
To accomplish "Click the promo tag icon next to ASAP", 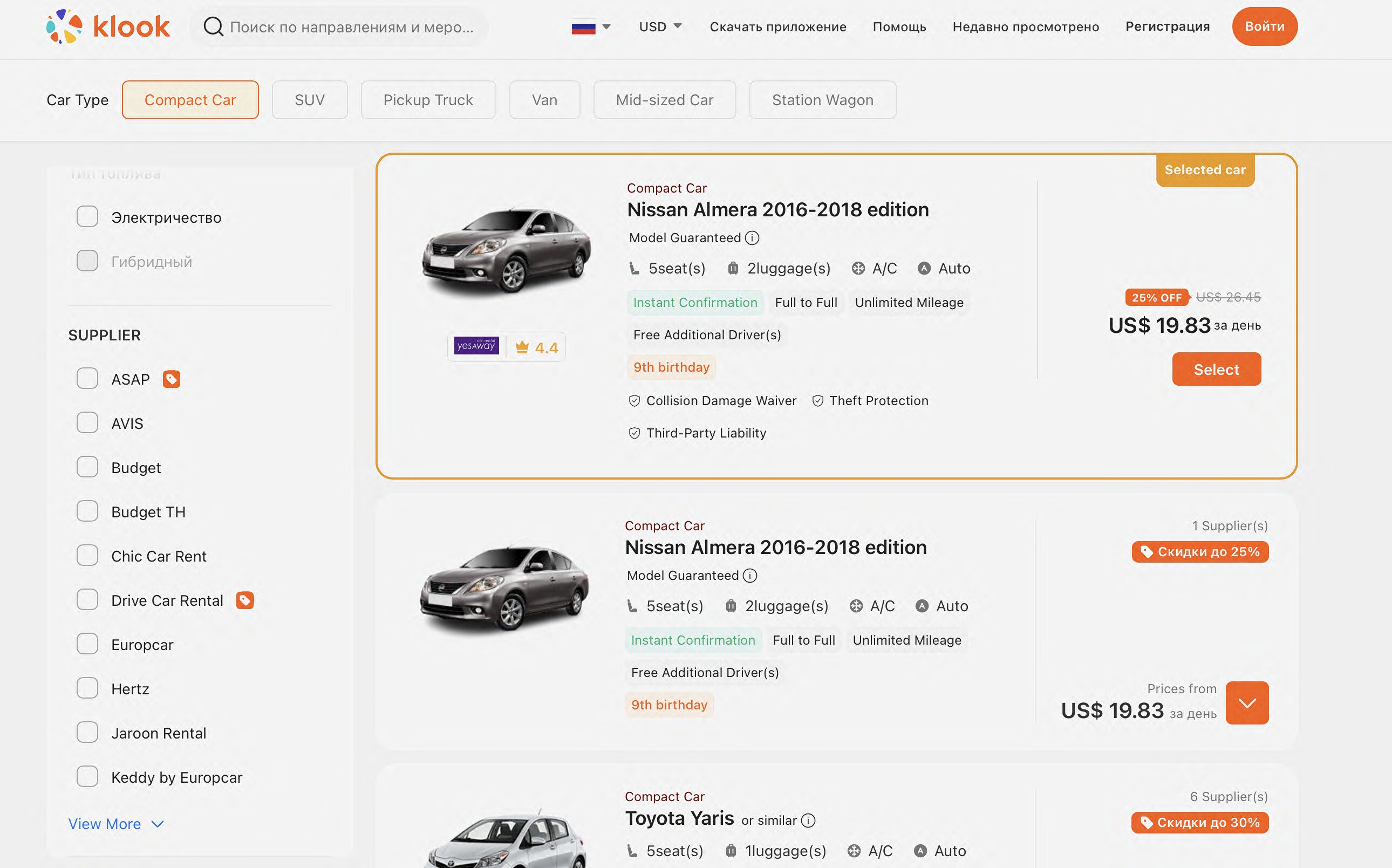I will click(x=171, y=379).
